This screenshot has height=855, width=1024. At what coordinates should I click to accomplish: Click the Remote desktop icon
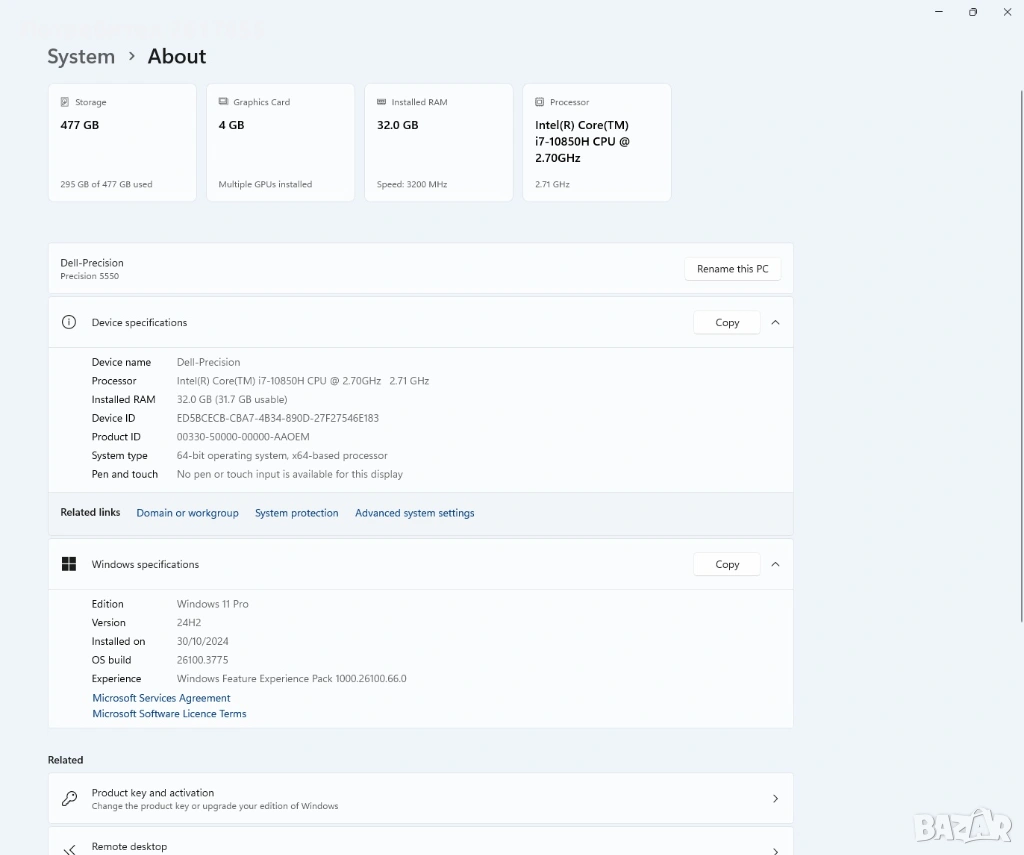point(69,849)
